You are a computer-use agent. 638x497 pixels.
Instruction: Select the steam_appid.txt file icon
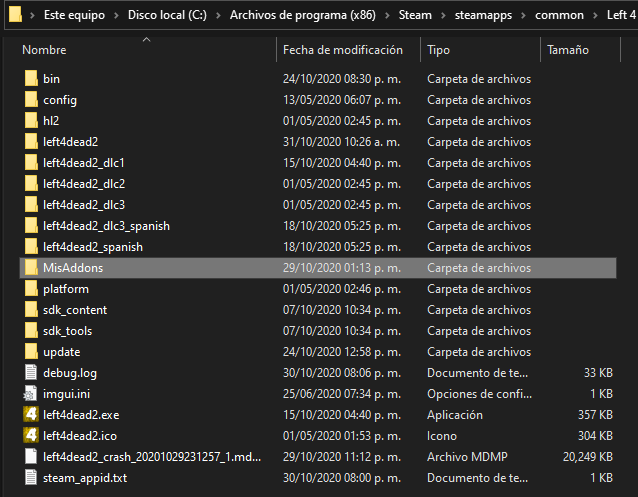(31, 478)
